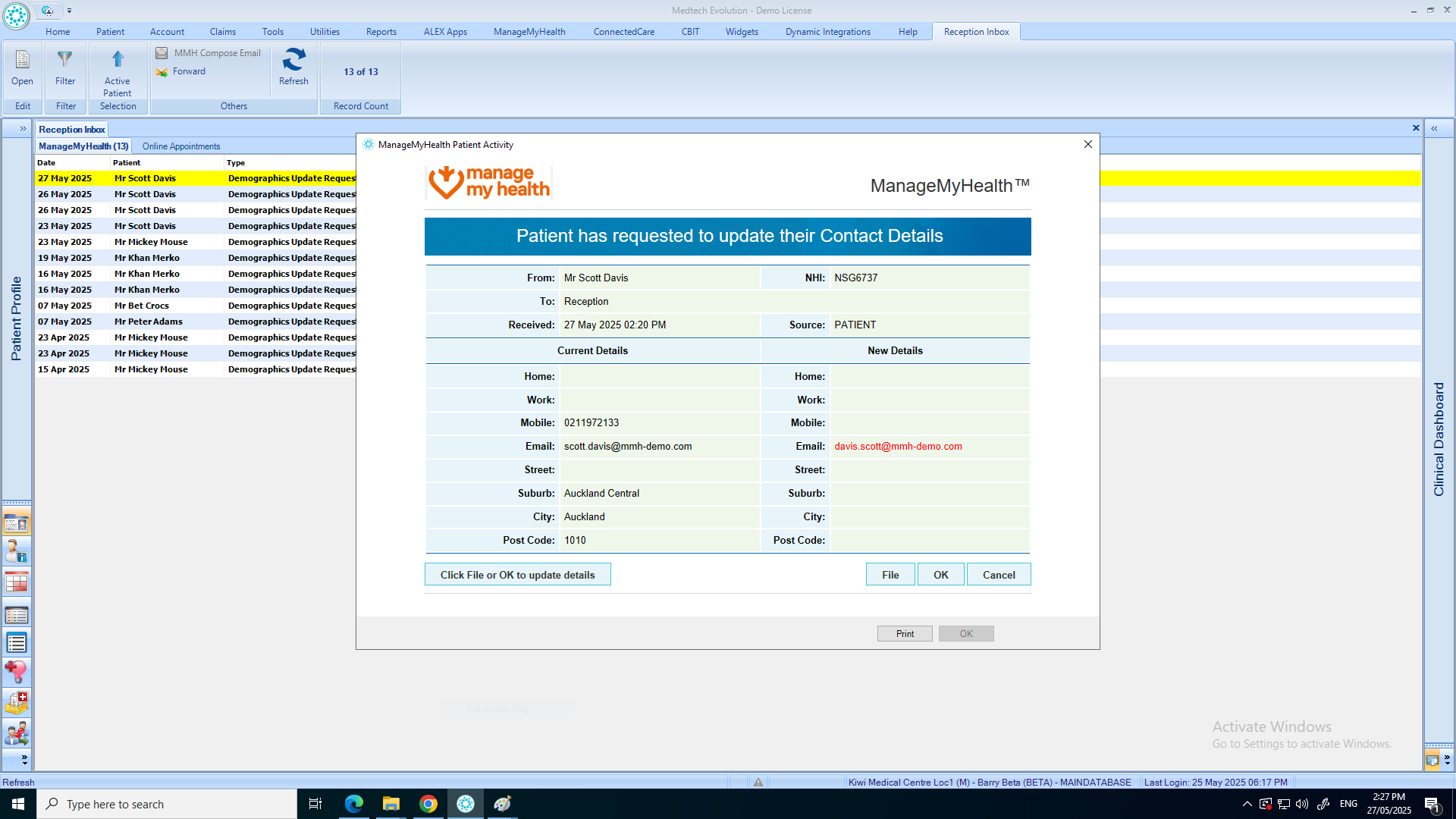Viewport: 1456px width, 819px height.
Task: Click MMH Compose Email toolbar item
Action: point(209,53)
